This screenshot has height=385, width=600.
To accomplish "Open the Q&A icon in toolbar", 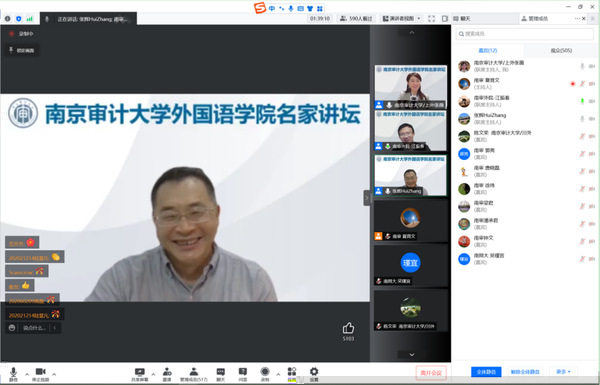I will [243, 374].
